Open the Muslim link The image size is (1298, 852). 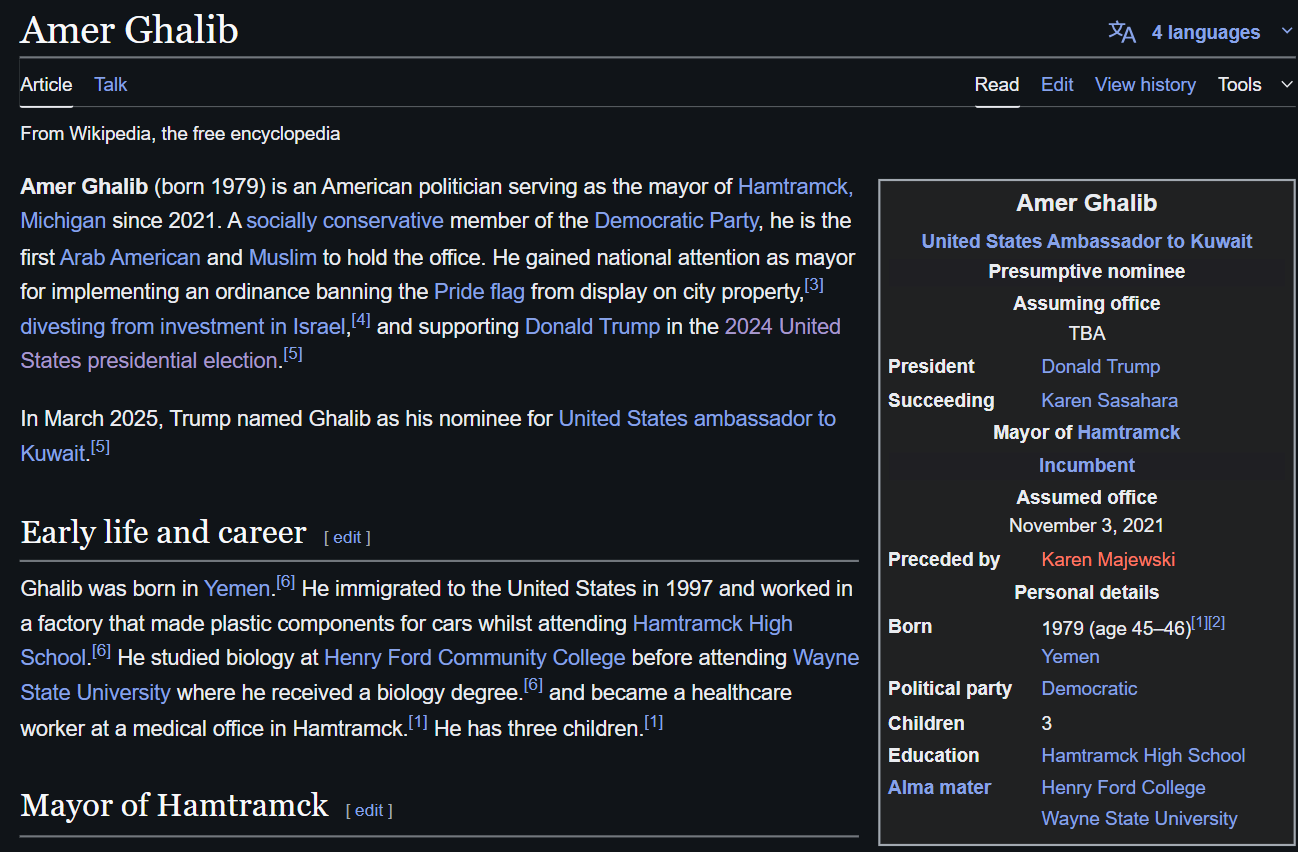click(282, 257)
